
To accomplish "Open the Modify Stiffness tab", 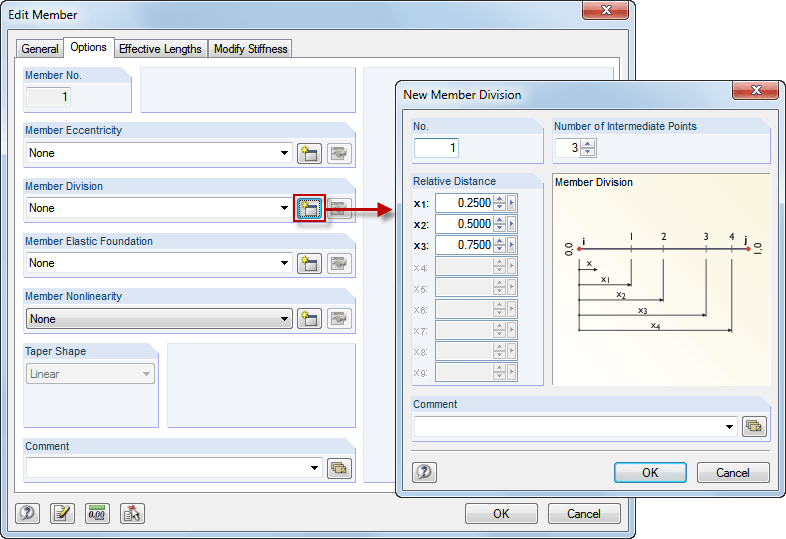I will 251,49.
